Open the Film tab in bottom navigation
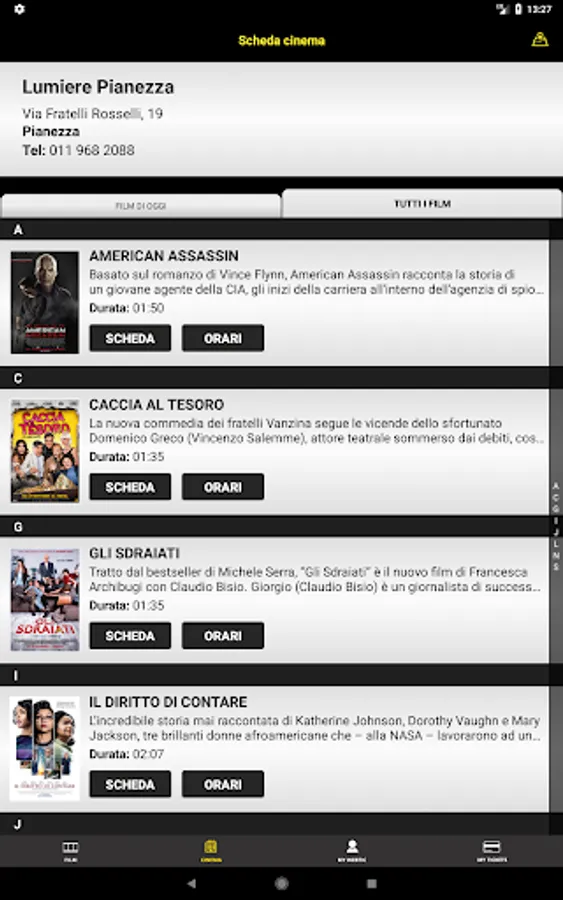563x900 pixels. click(71, 851)
